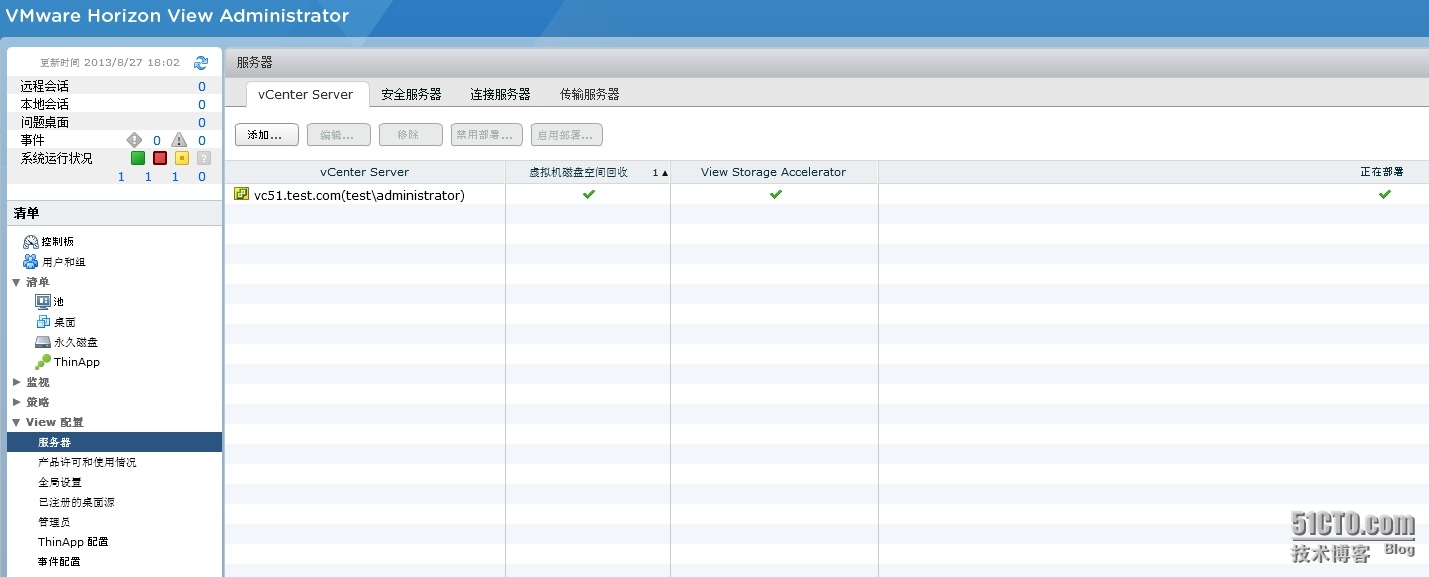The width and height of the screenshot is (1429, 577).
Task: Click the 移除 remove button
Action: click(x=411, y=135)
